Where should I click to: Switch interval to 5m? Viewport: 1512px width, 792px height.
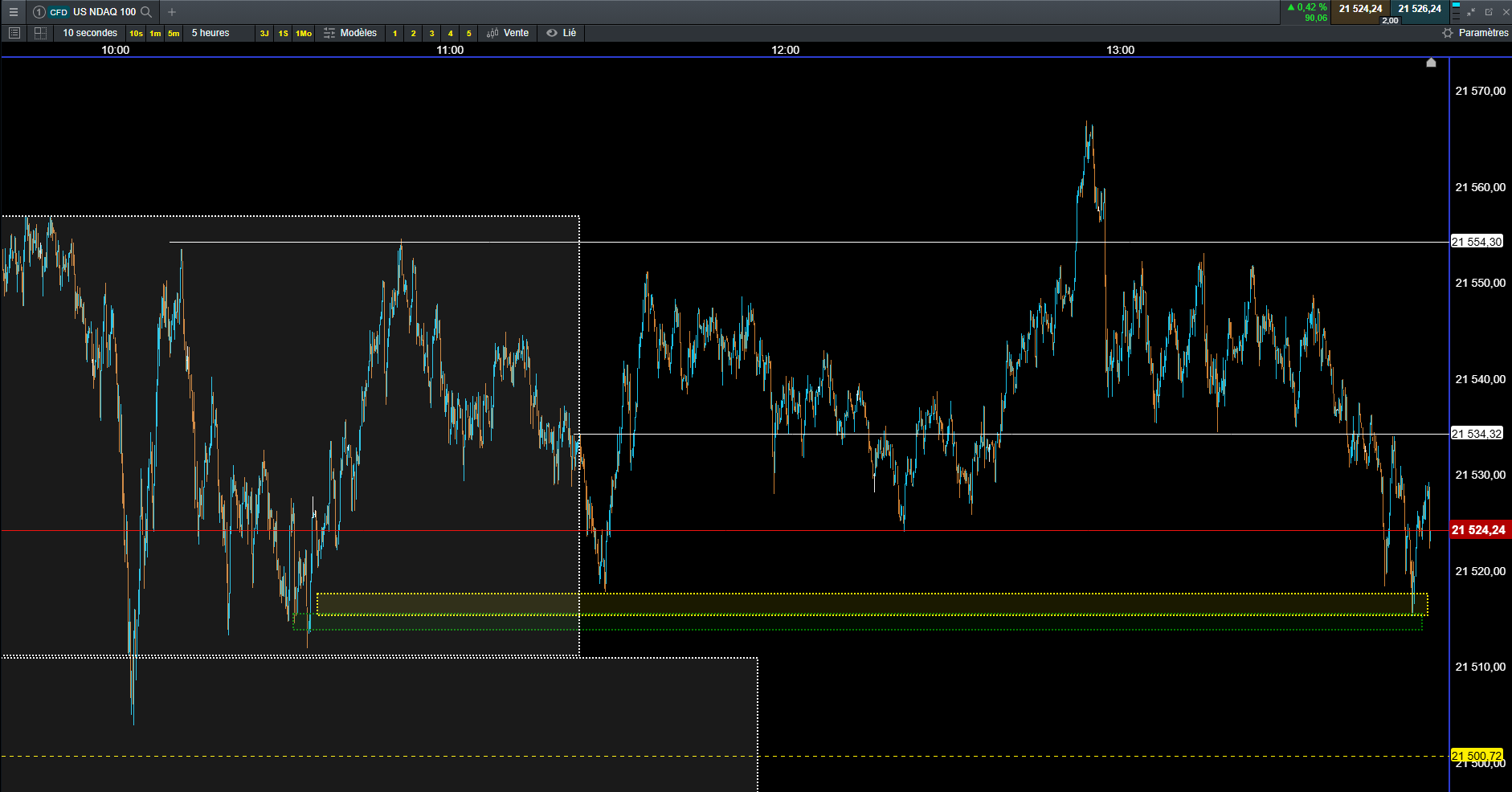(174, 33)
